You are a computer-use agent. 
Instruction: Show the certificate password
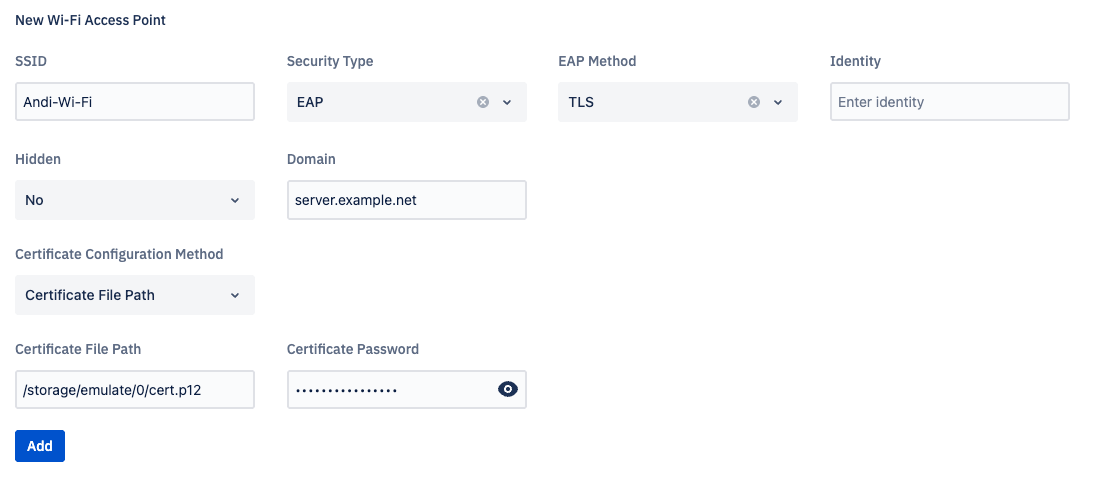click(508, 390)
